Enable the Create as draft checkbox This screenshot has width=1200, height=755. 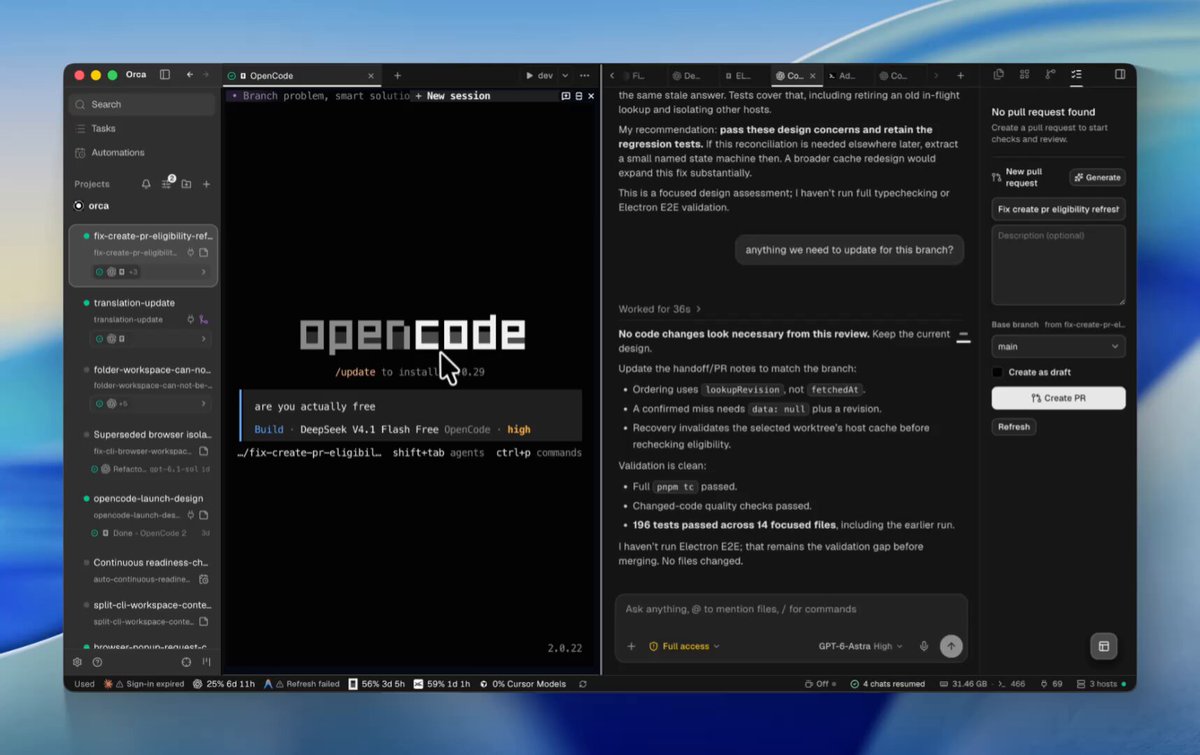(997, 372)
